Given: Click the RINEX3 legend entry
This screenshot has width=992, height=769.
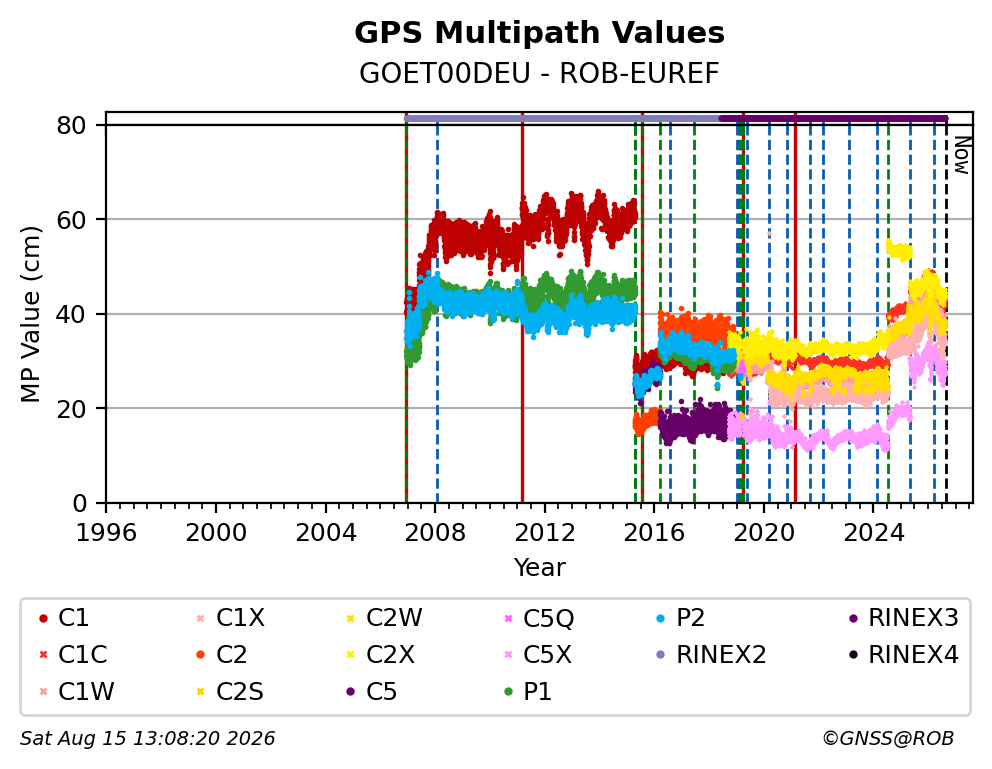Looking at the screenshot, I should click(903, 618).
